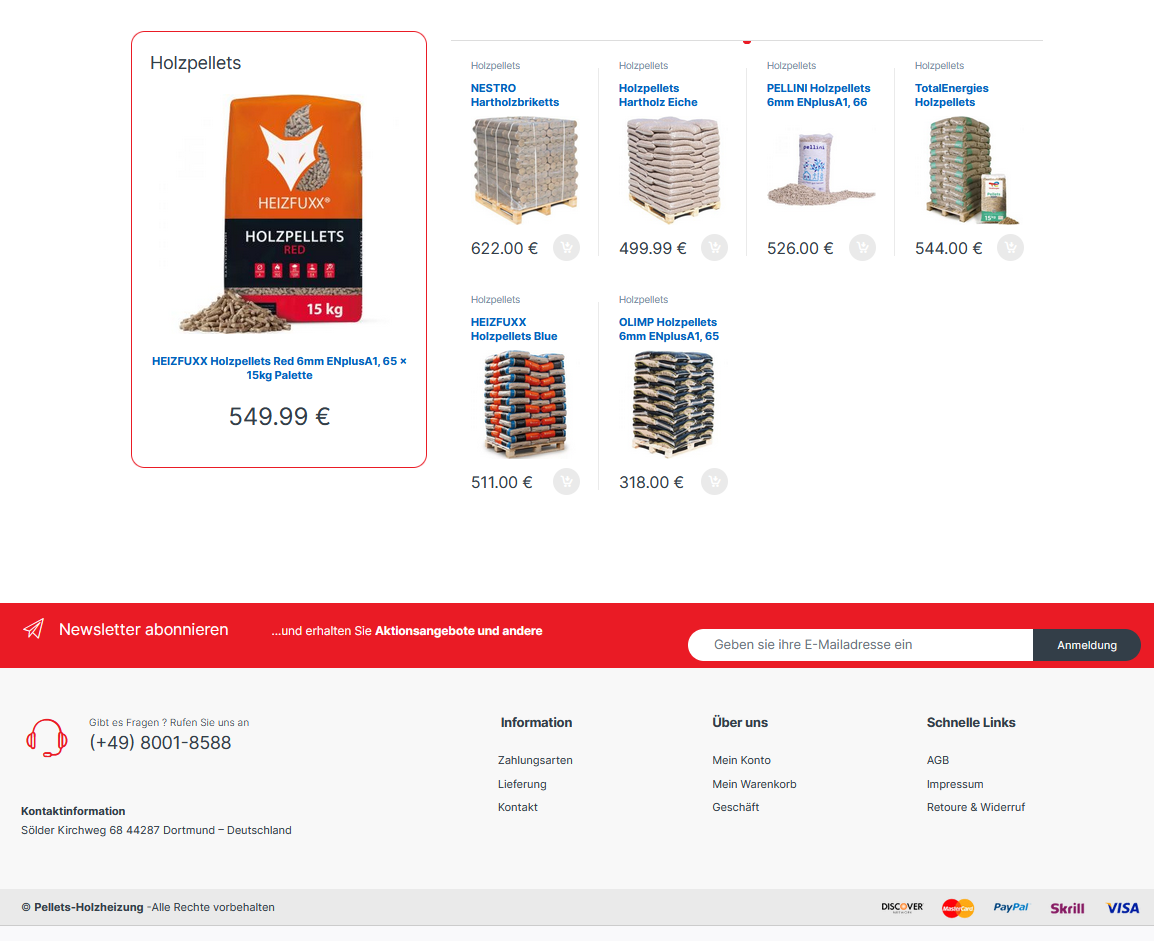1154x941 pixels.
Task: Open Lieferung footer link
Action: [x=522, y=784]
